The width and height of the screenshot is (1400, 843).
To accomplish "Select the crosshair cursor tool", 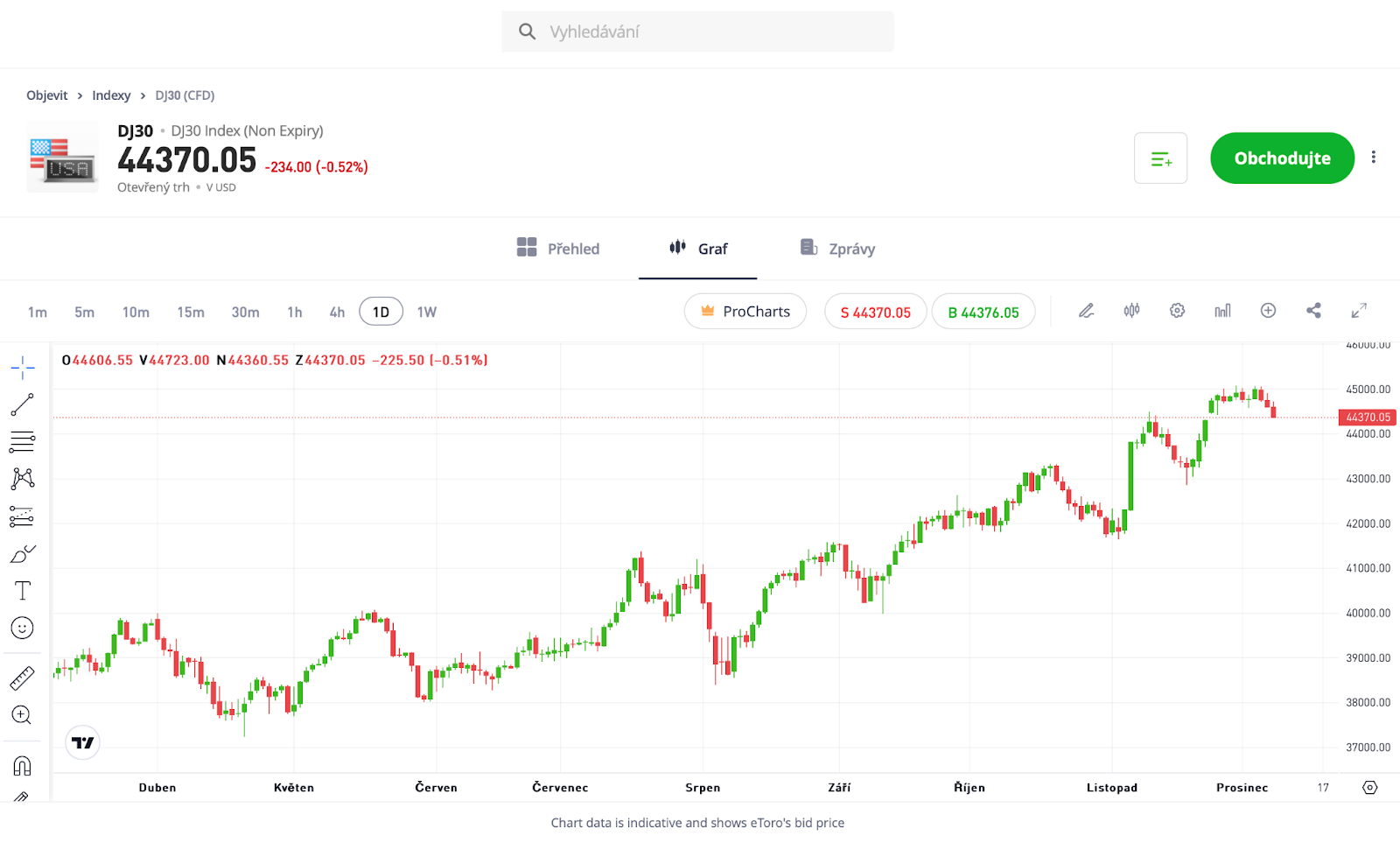I will point(23,368).
